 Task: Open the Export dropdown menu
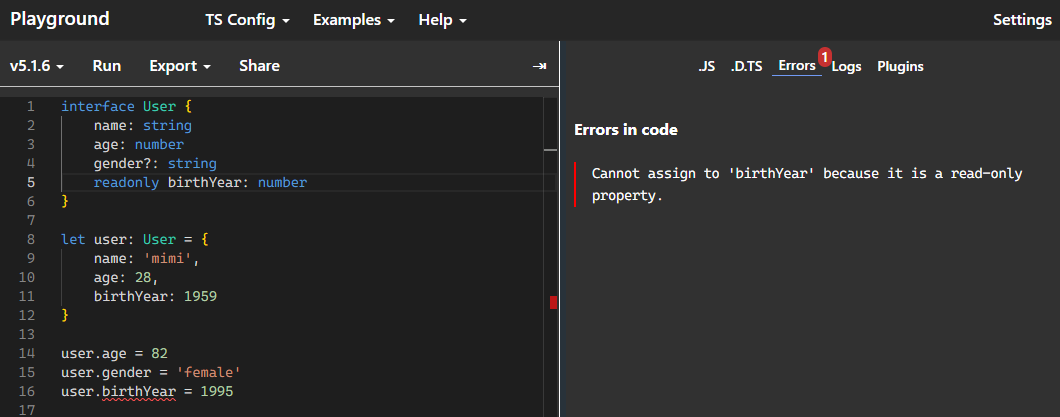180,66
